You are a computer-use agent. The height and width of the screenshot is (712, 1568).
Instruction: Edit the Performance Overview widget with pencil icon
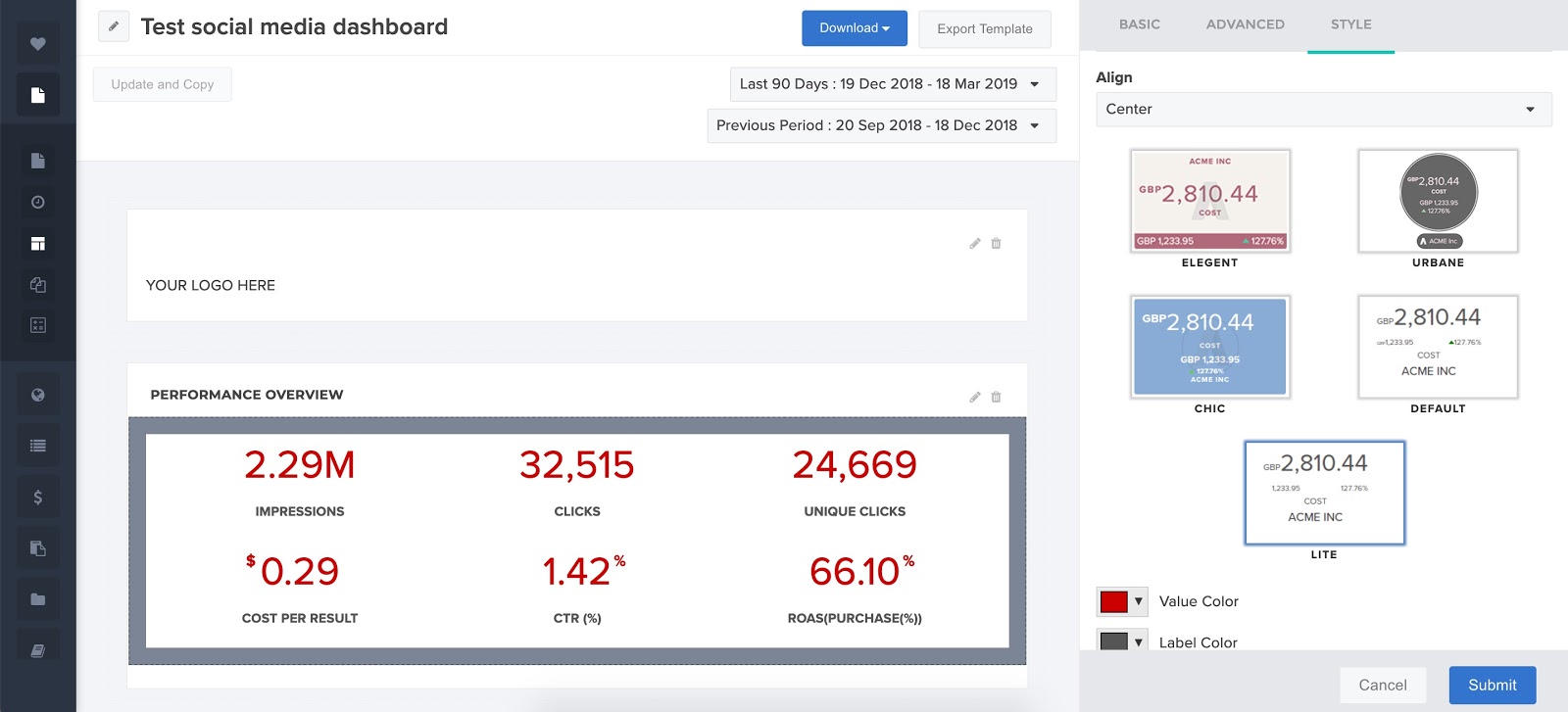pos(974,397)
